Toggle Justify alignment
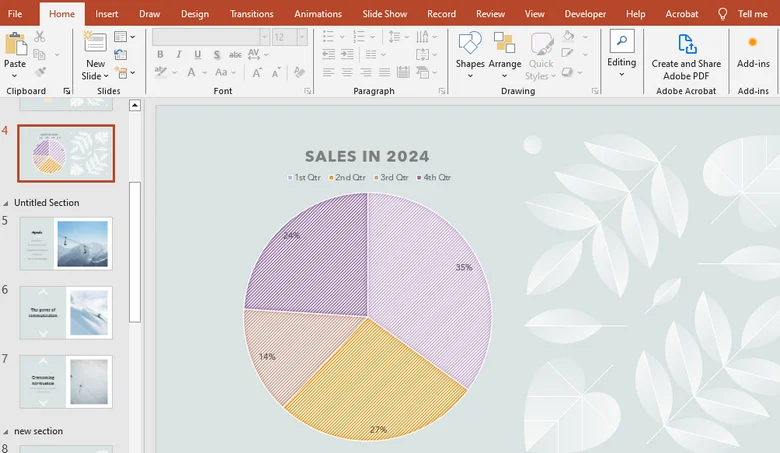Screen dimensions: 780x453 pos(384,73)
